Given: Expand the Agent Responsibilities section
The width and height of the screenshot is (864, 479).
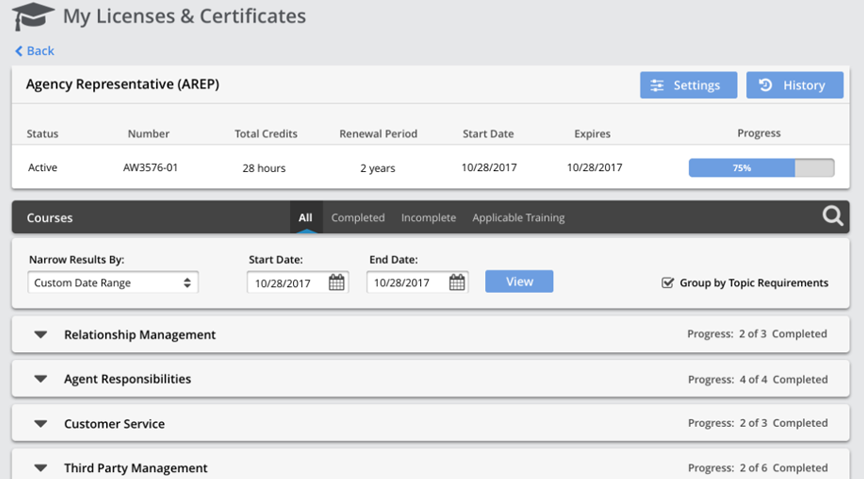Looking at the screenshot, I should pos(41,379).
